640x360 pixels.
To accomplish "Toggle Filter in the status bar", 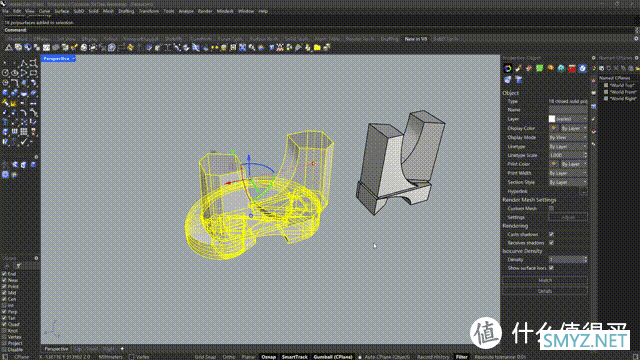I will (x=462, y=357).
